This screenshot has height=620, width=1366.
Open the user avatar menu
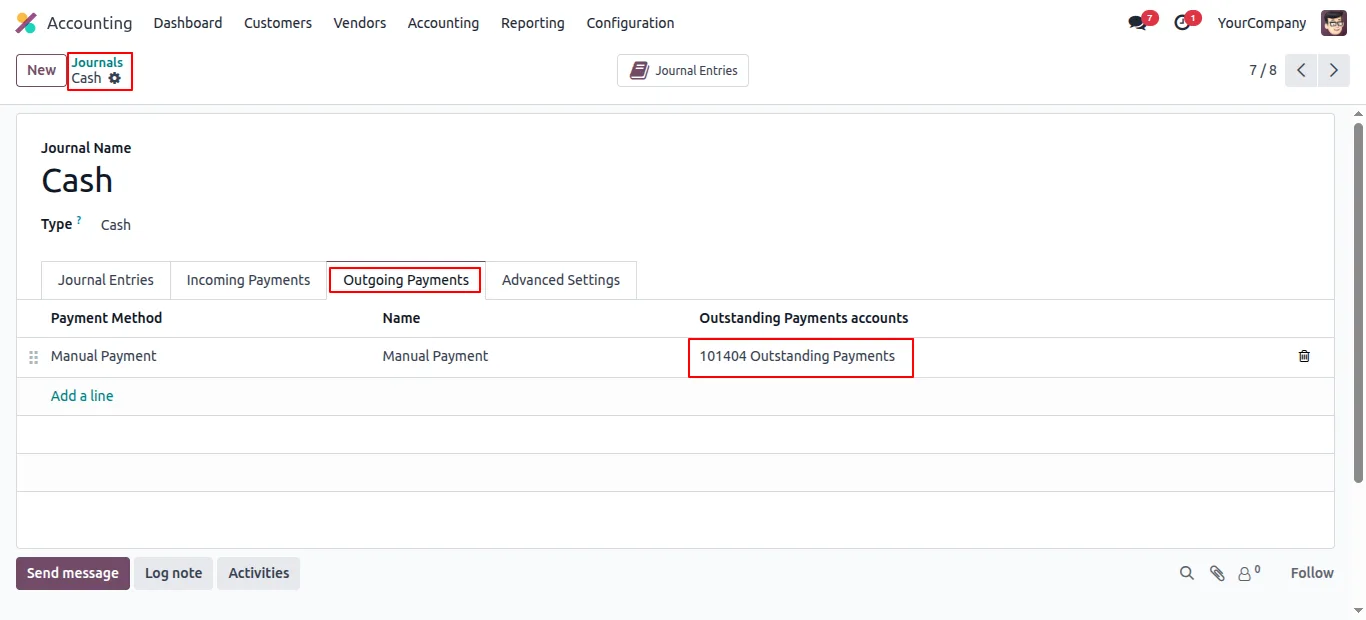(x=1334, y=23)
